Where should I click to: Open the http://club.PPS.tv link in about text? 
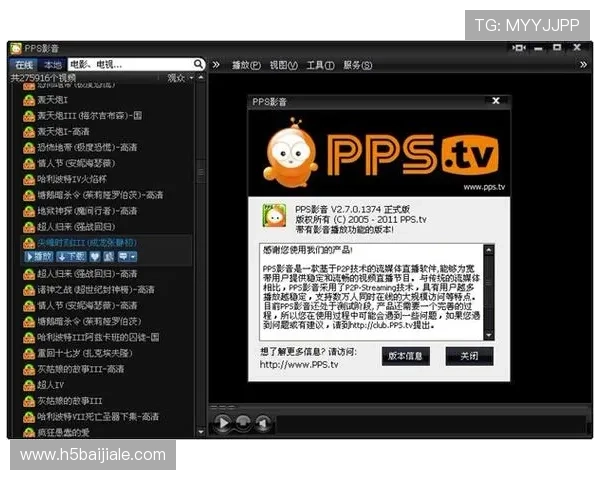(x=382, y=325)
